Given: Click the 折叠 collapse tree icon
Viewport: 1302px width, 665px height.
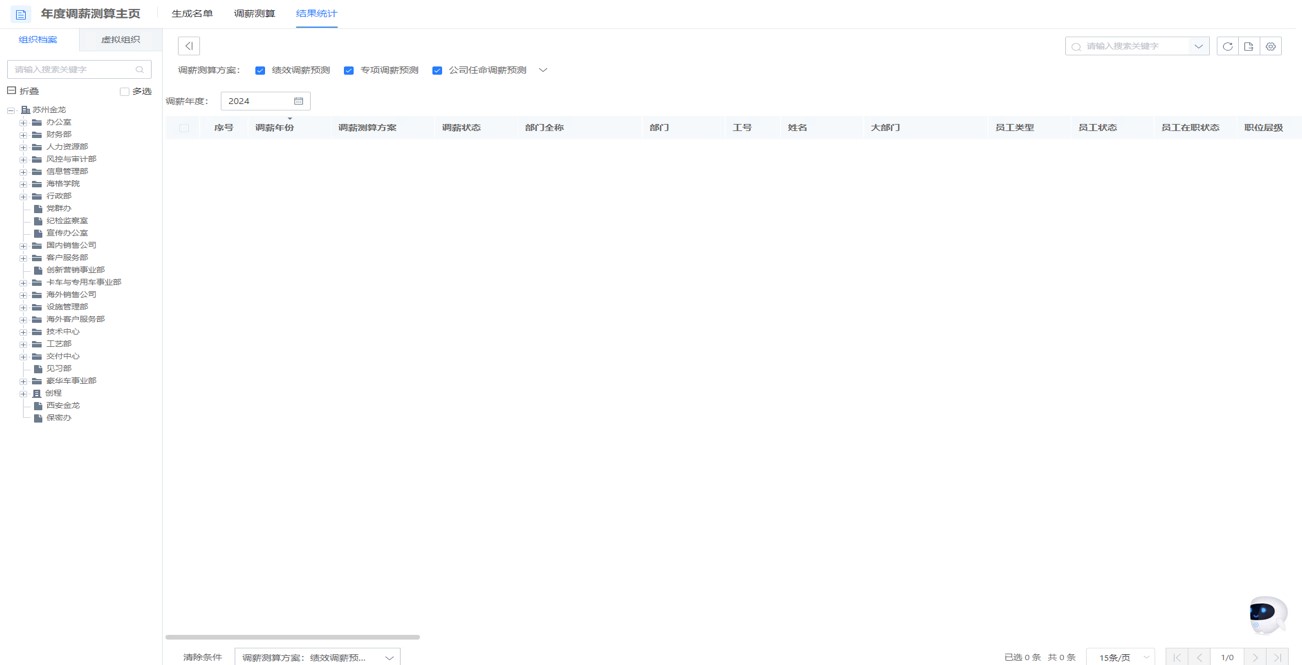Looking at the screenshot, I should (x=12, y=91).
